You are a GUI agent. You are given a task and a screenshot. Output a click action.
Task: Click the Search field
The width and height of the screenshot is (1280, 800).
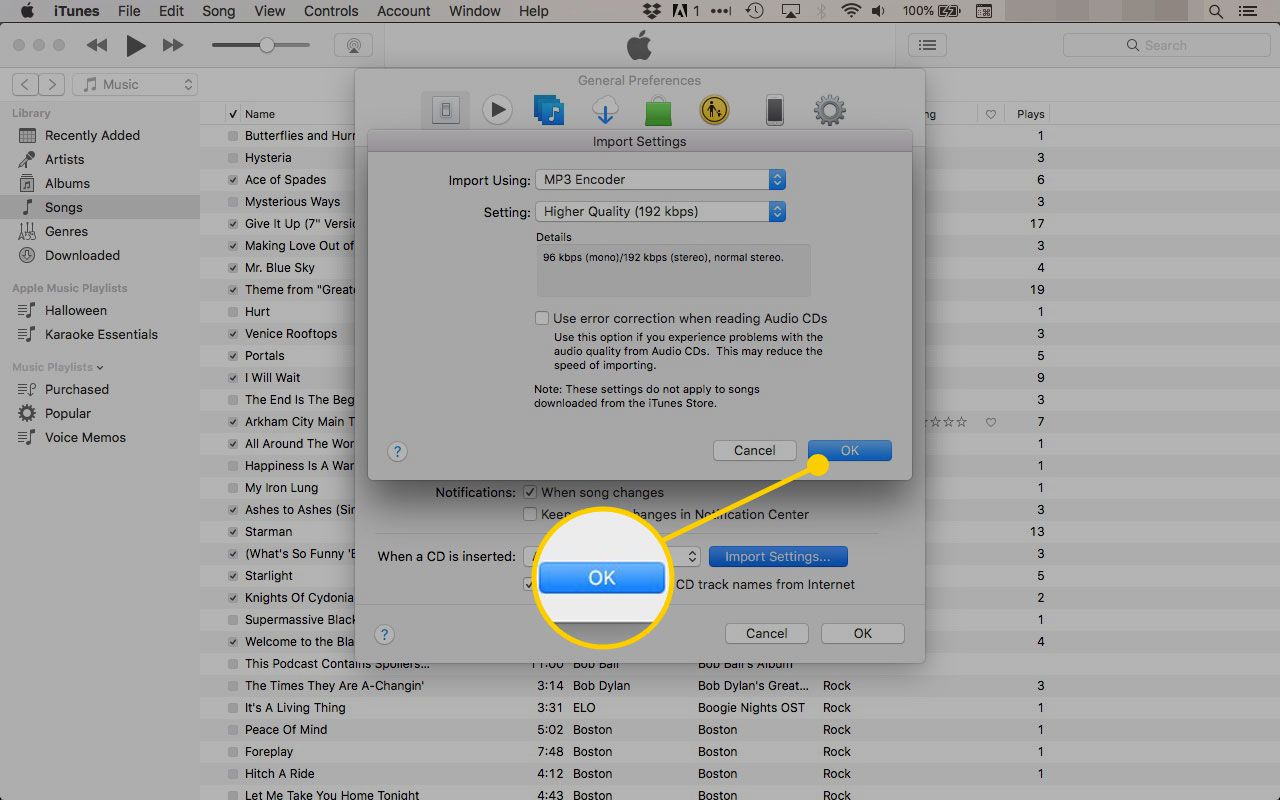[1165, 45]
